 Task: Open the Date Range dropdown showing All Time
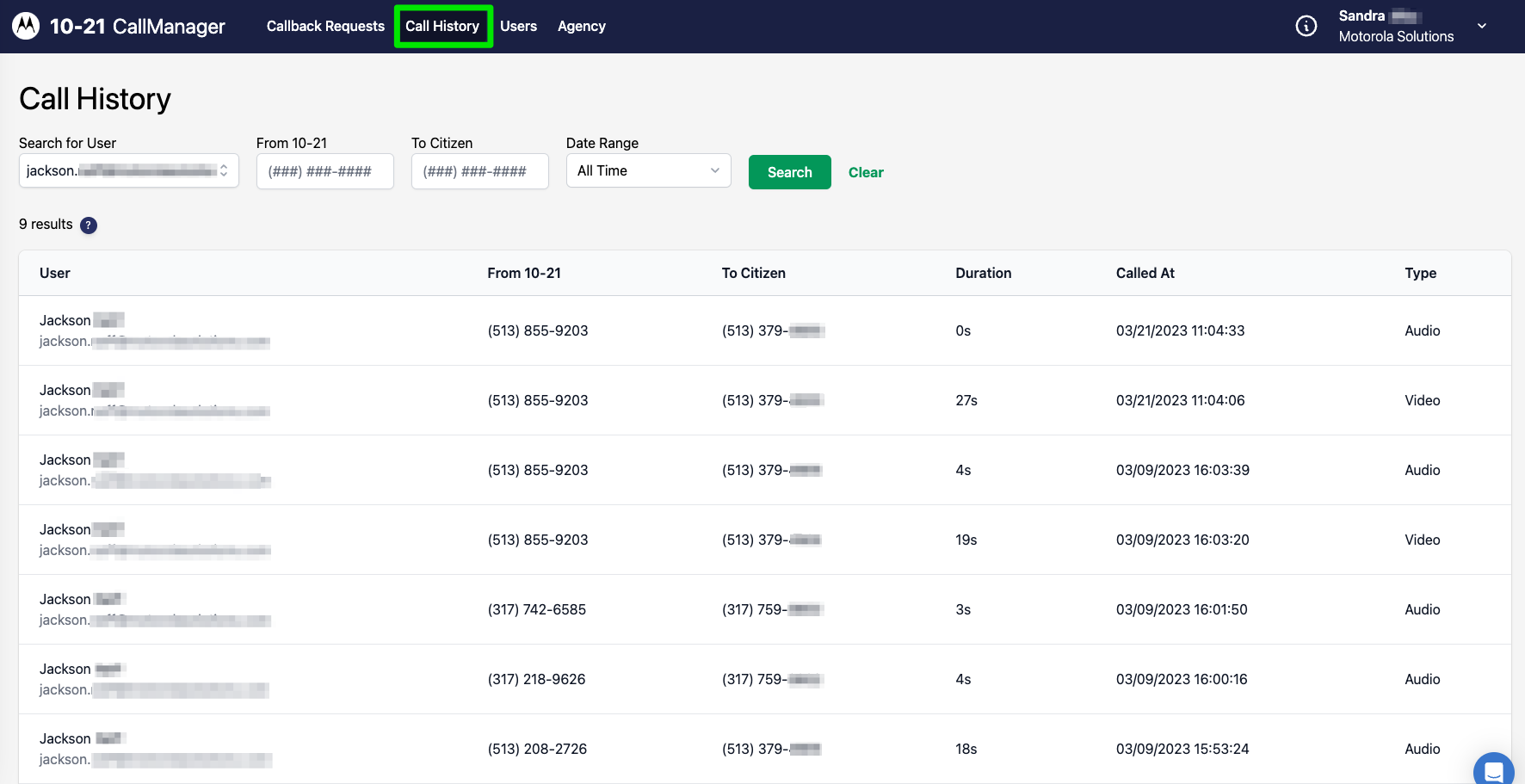(x=648, y=170)
